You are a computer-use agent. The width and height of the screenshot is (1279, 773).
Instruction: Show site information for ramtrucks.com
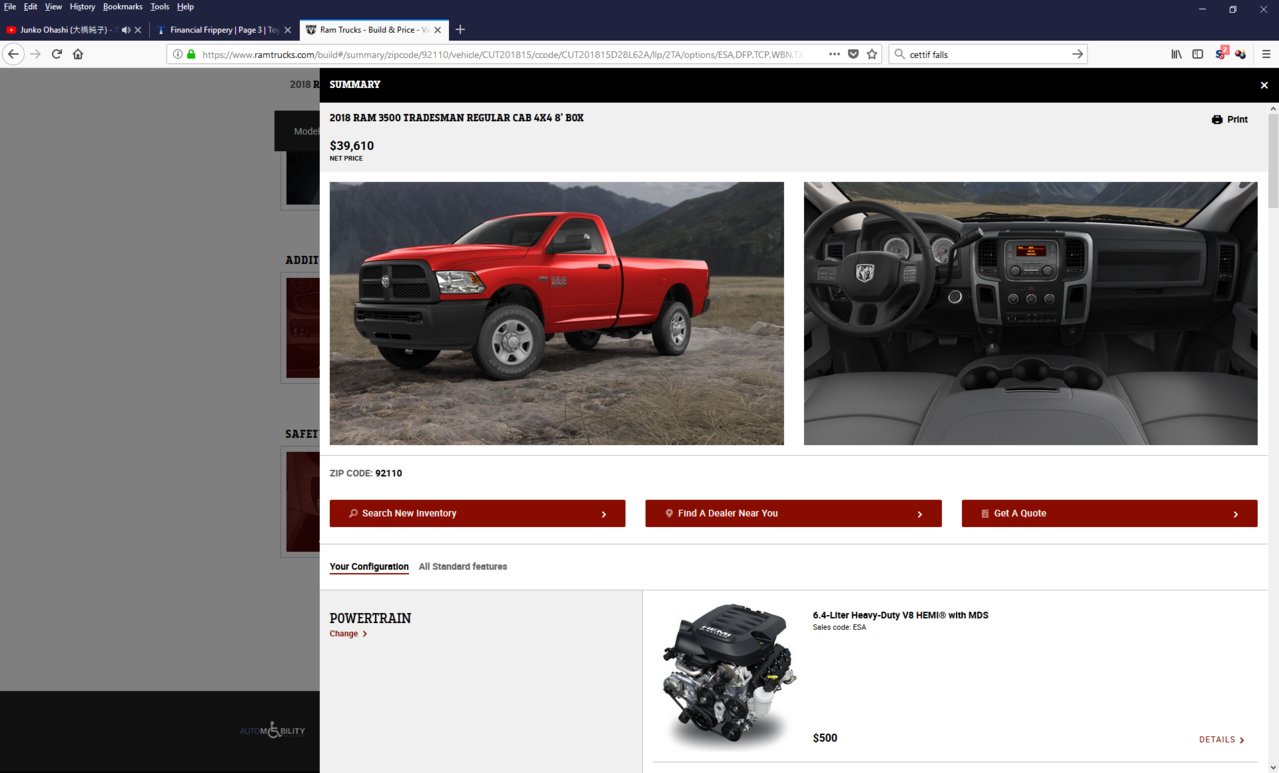tap(178, 54)
